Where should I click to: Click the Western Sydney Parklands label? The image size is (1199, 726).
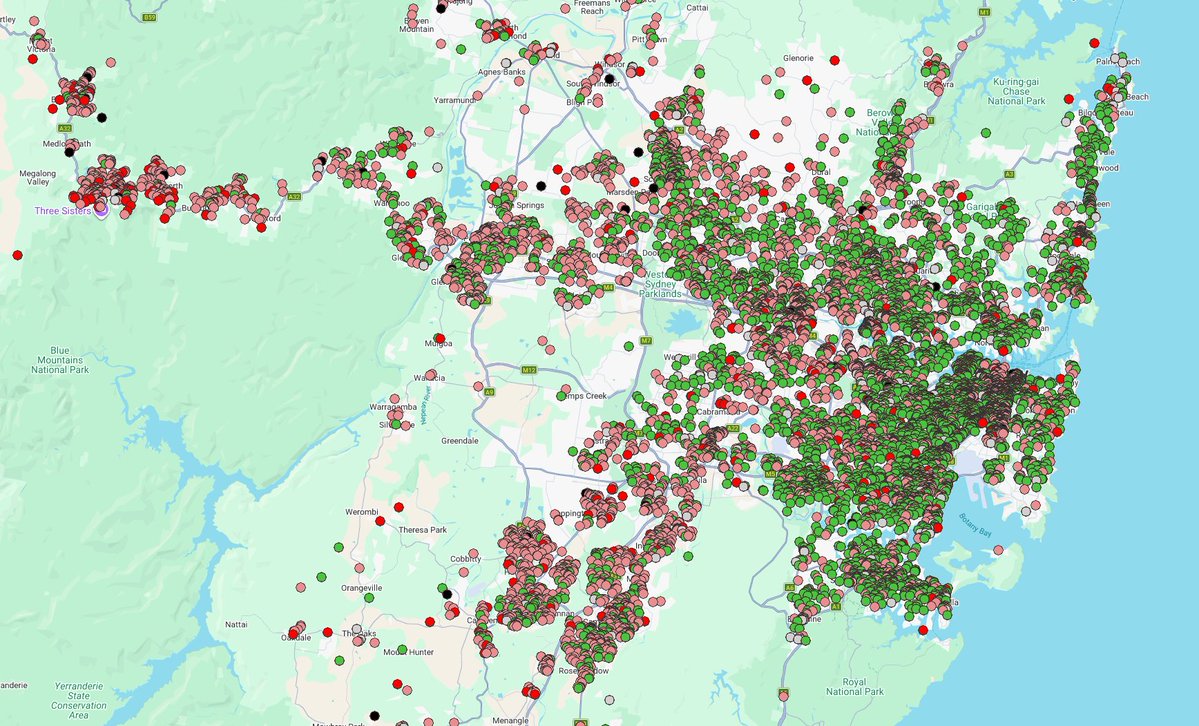click(660, 287)
